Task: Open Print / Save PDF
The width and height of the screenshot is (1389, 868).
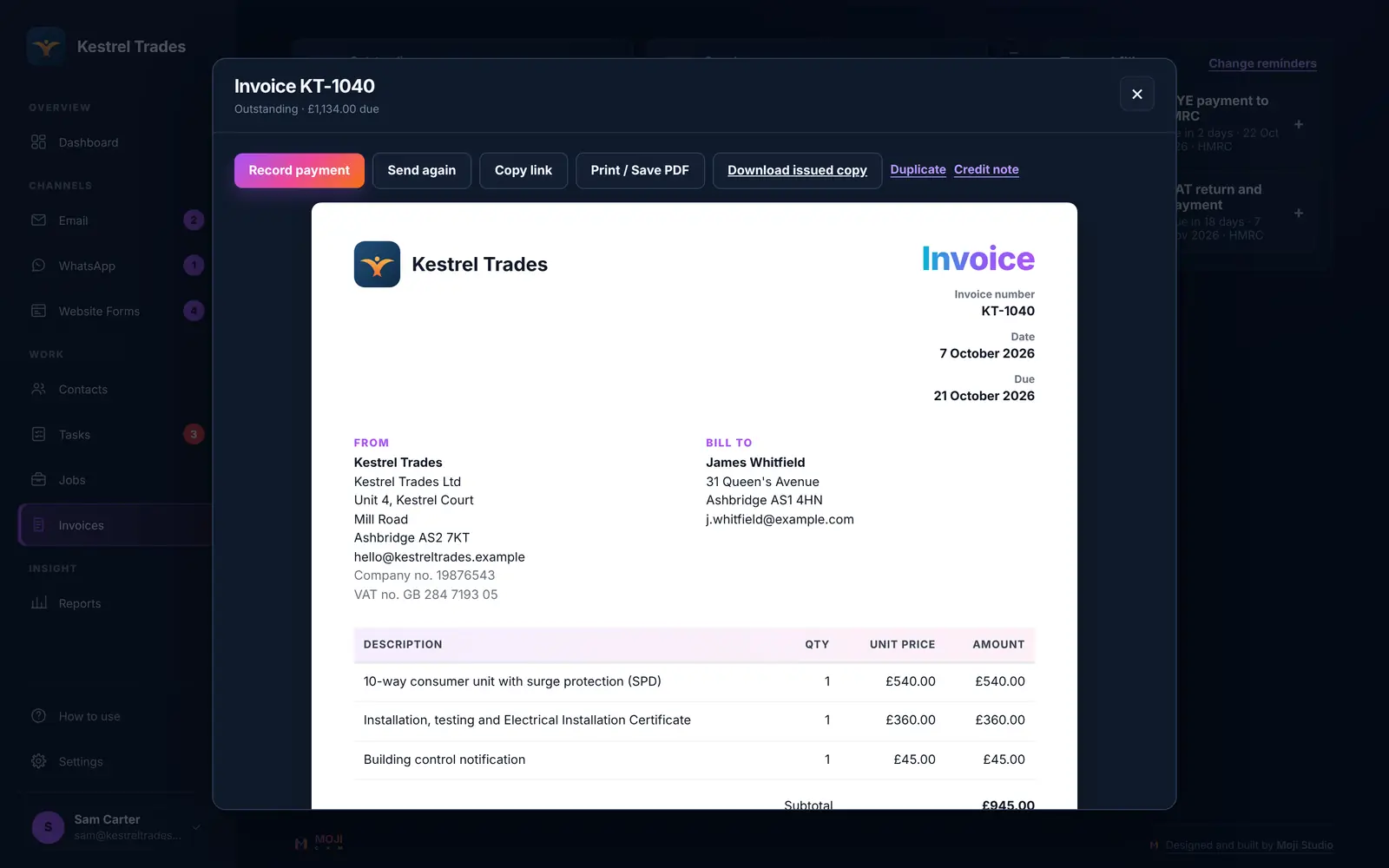Action: pyautogui.click(x=640, y=170)
